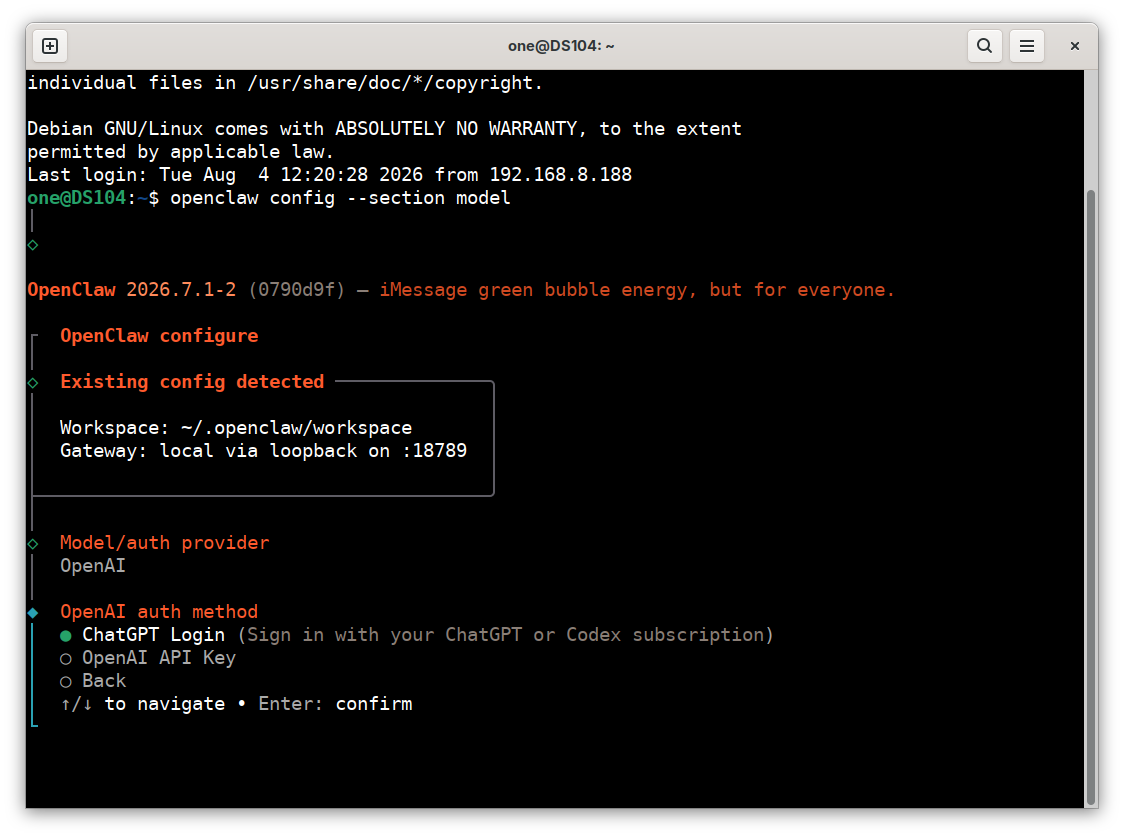Open the terminal search tool
Image resolution: width=1124 pixels, height=837 pixels.
click(x=984, y=46)
